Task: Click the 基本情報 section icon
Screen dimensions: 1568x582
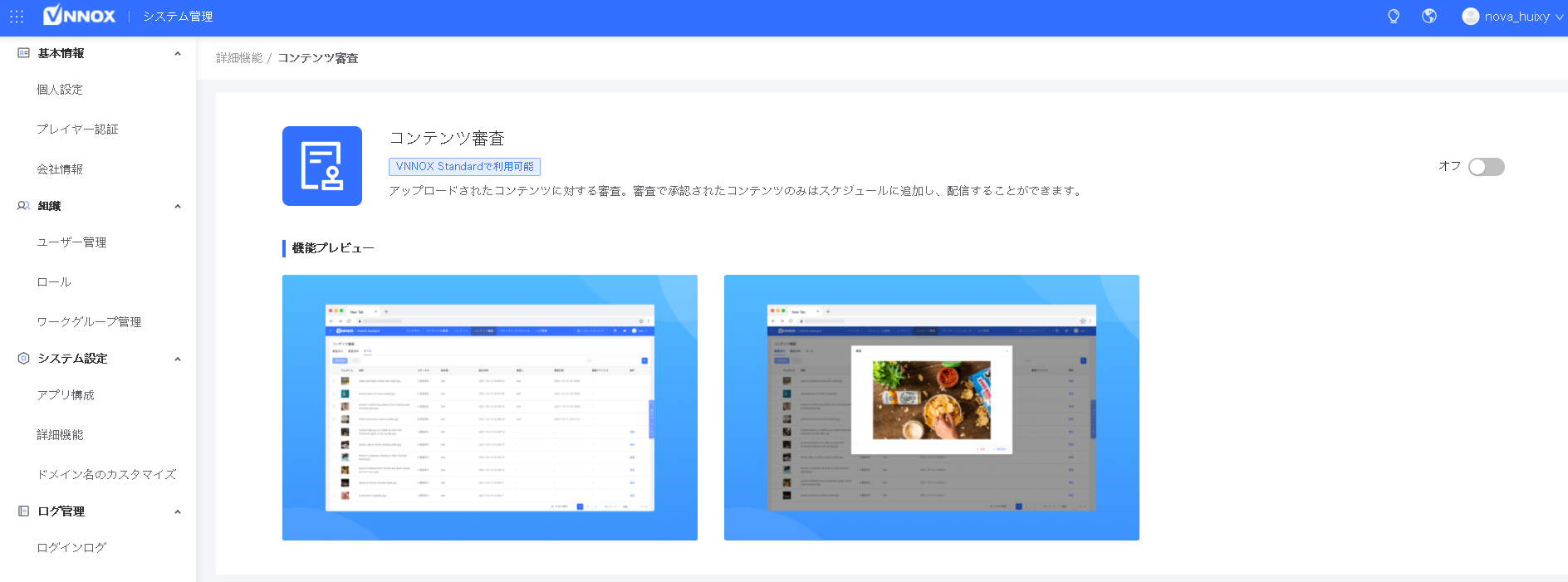Action: pos(23,53)
